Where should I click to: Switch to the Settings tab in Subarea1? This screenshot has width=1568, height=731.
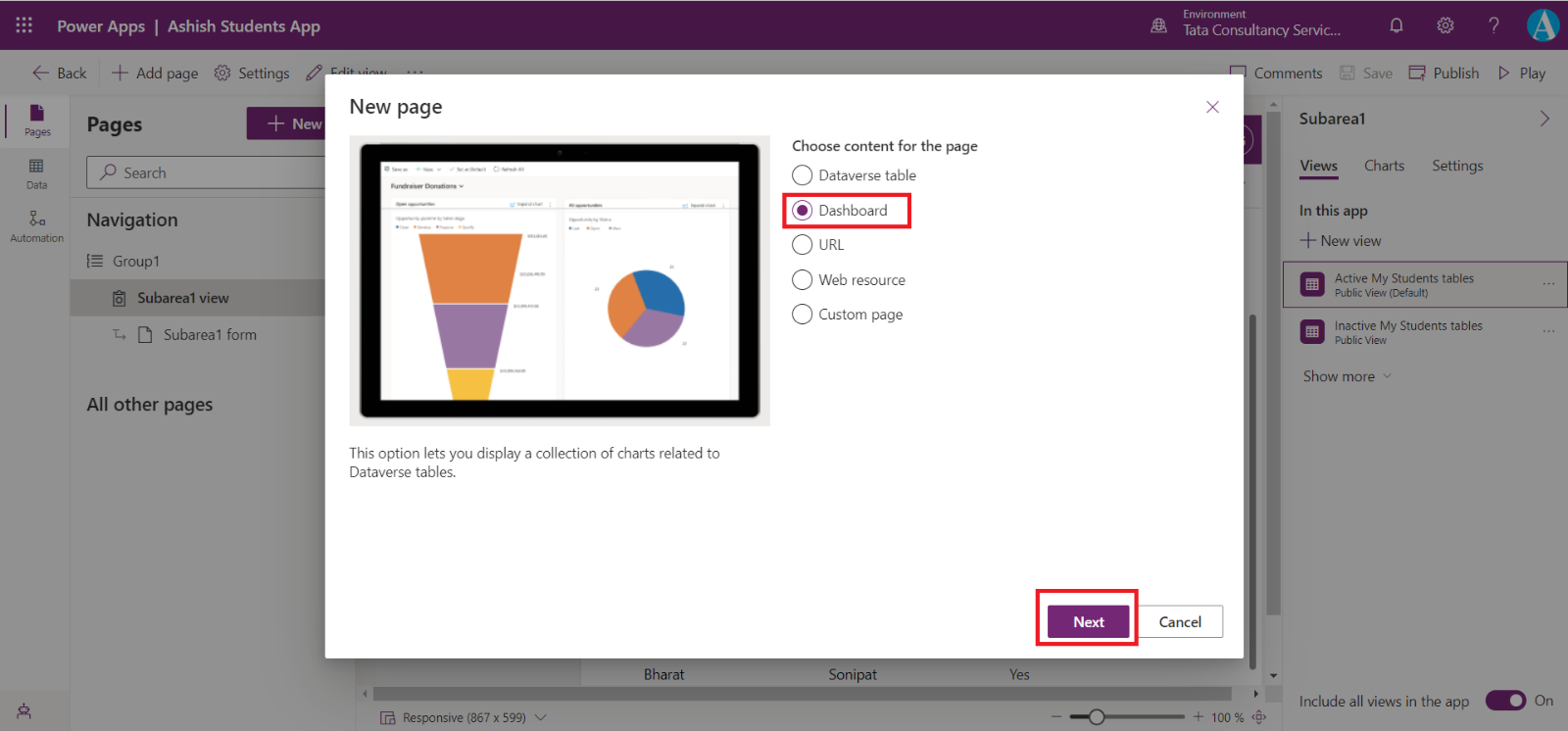tap(1457, 166)
